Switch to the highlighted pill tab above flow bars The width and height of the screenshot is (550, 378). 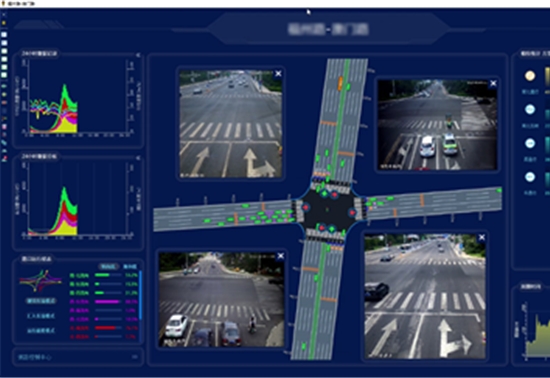(108, 266)
